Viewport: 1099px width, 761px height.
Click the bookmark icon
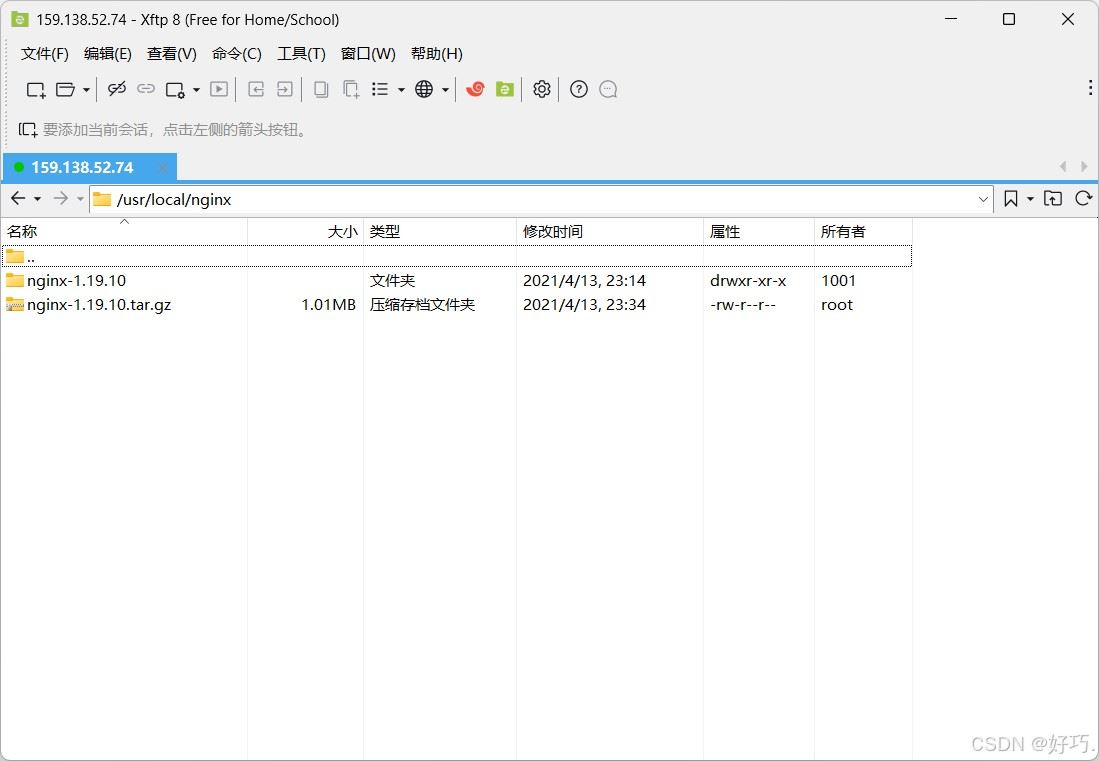1011,199
